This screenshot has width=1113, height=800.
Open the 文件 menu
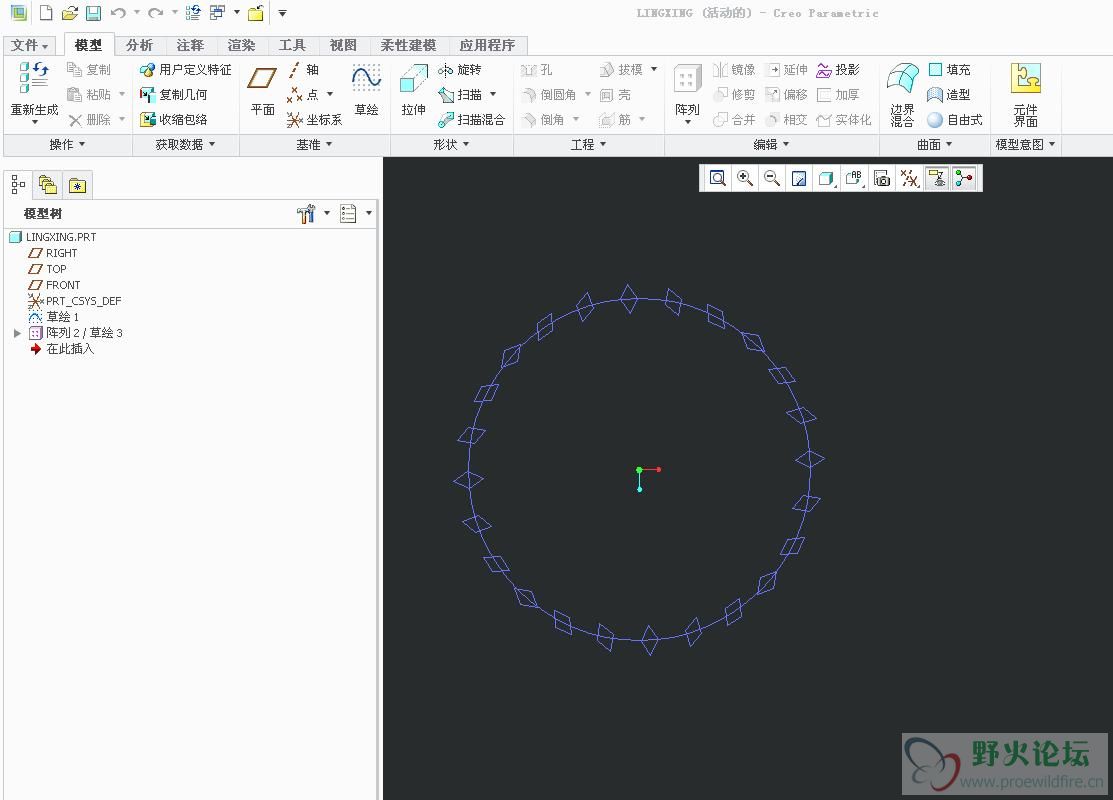pyautogui.click(x=30, y=45)
